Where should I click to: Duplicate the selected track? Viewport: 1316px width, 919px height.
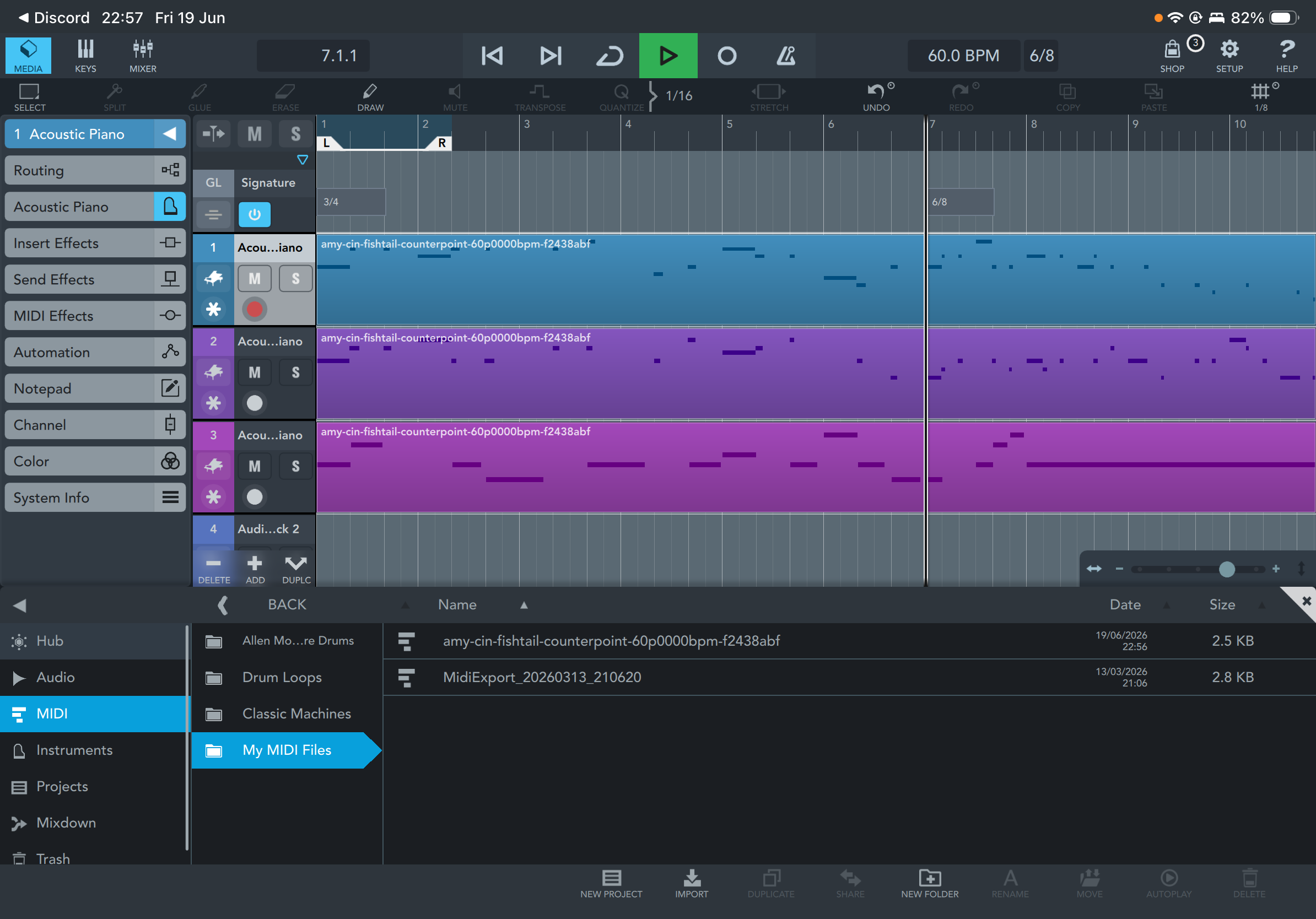tap(296, 570)
